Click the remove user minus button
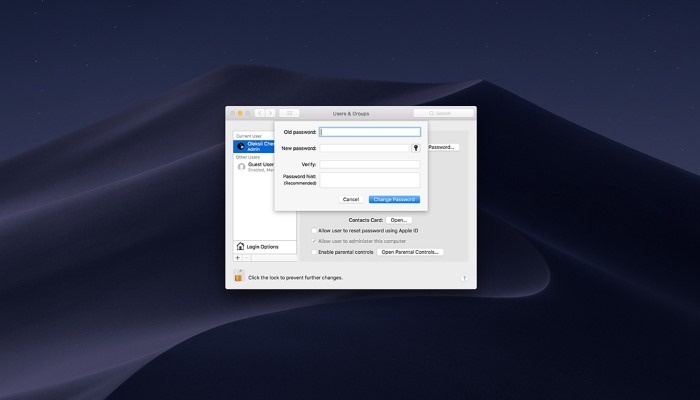This screenshot has width=700, height=400. 248,258
